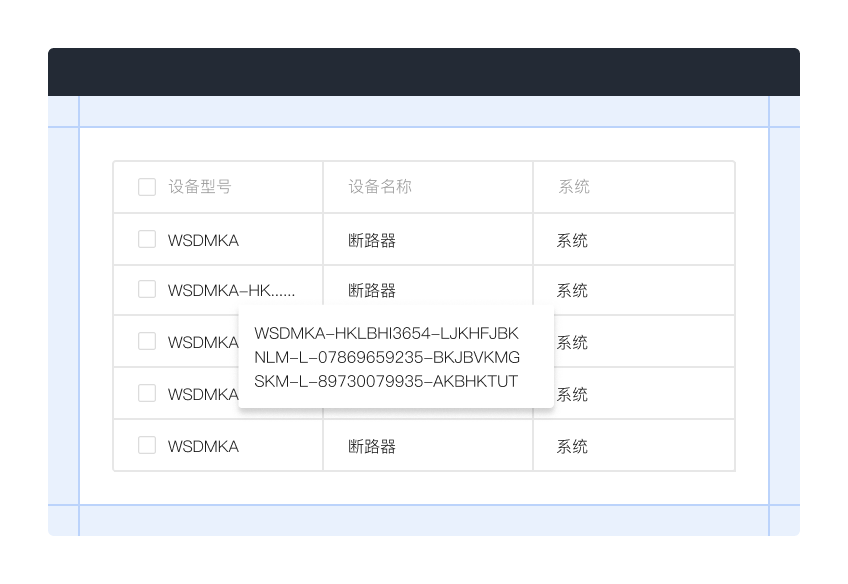Click 系统 cell in the WSDMKA-HK...... row
This screenshot has height=584, width=848.
click(572, 290)
